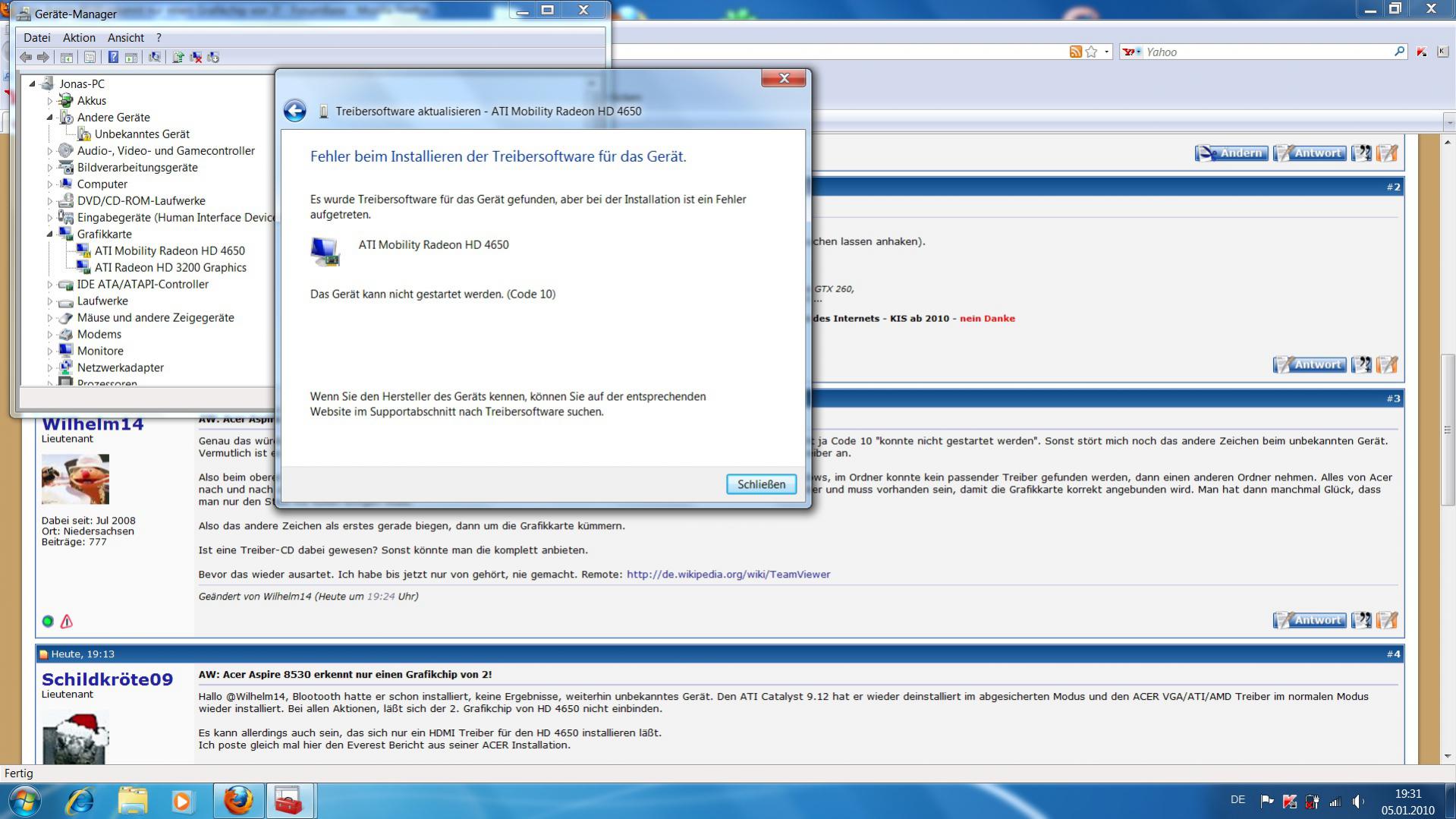This screenshot has height=819, width=1456.
Task: Launch Internet Explorer from taskbar
Action: [x=80, y=802]
